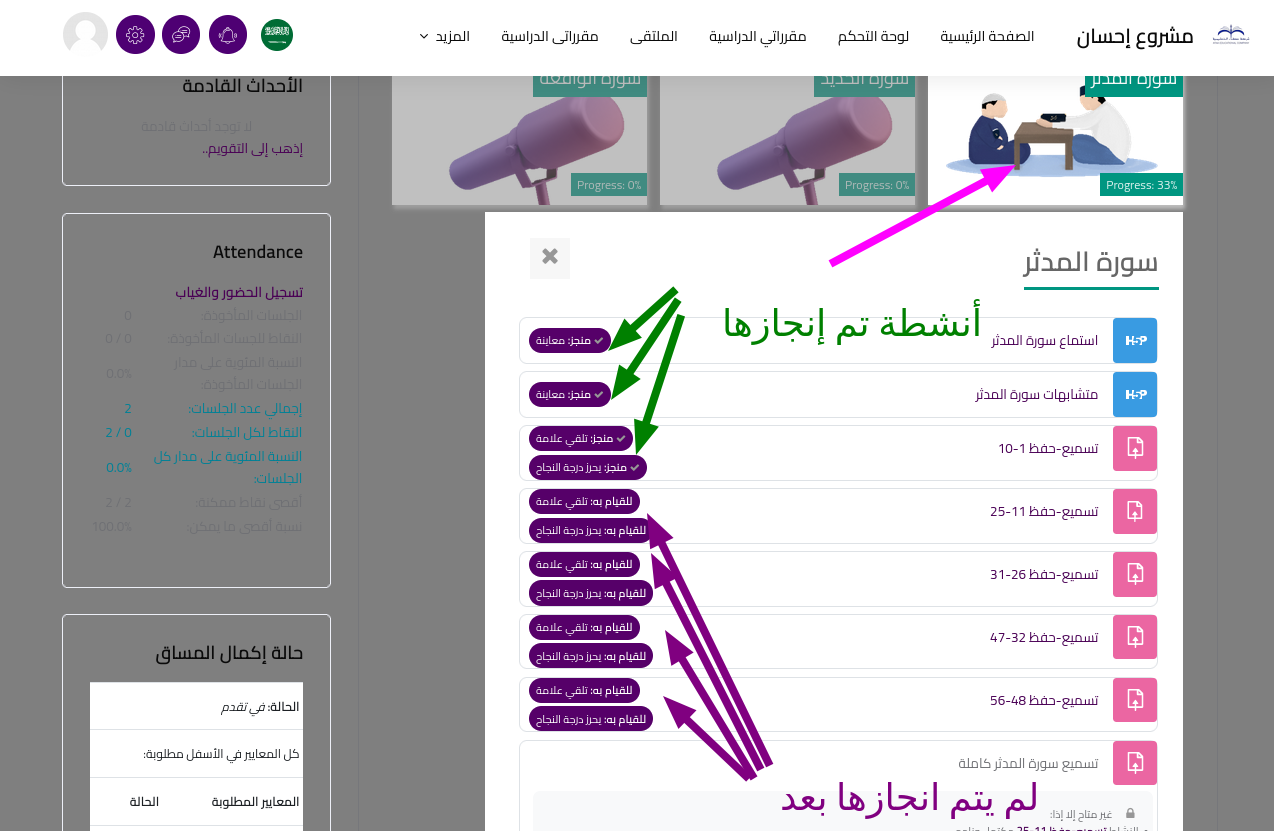Open the تسميع-حفظ 26-31 activity
Screen dimensions: 1274x831
[x=1043, y=575]
